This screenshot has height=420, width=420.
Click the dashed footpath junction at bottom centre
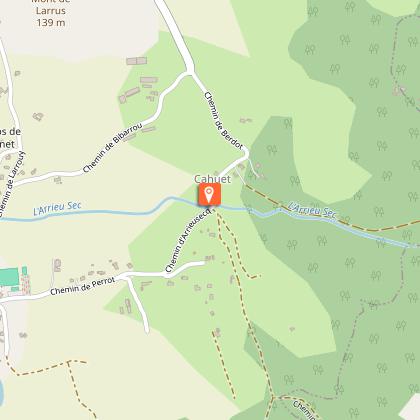point(273,397)
